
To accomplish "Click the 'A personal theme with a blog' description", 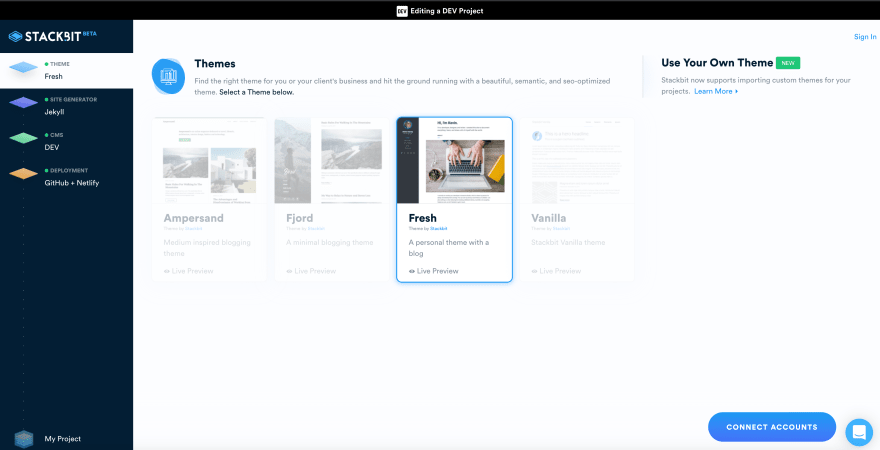I will [x=448, y=248].
